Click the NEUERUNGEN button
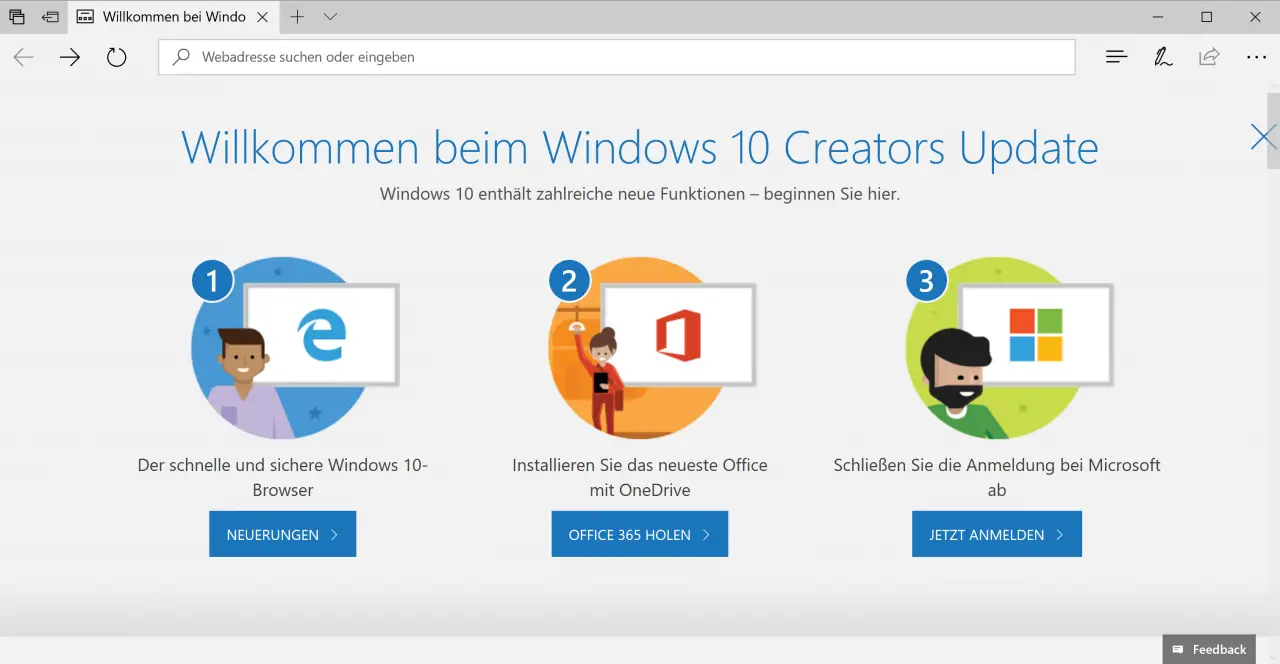 (x=282, y=534)
